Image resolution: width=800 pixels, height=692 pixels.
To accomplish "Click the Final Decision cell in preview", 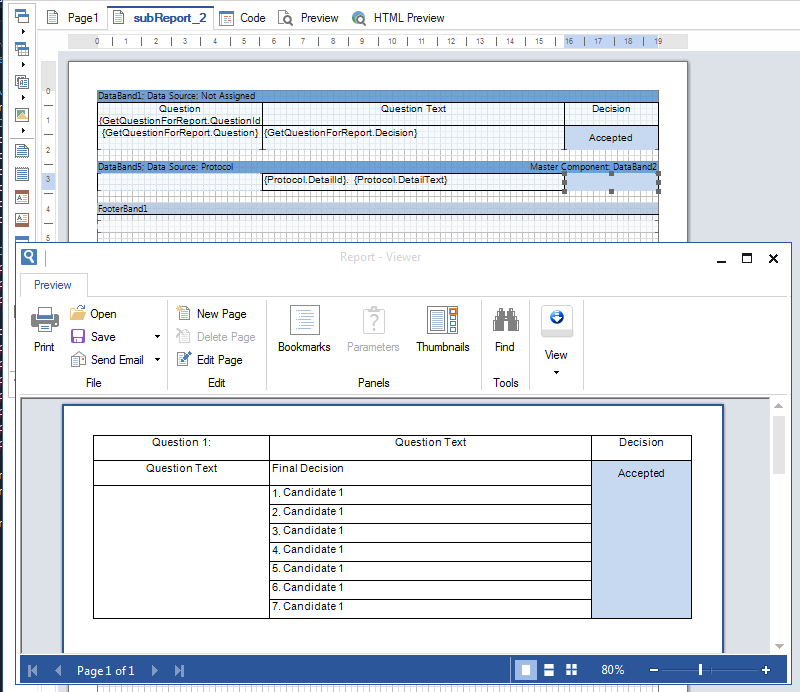I will 430,473.
